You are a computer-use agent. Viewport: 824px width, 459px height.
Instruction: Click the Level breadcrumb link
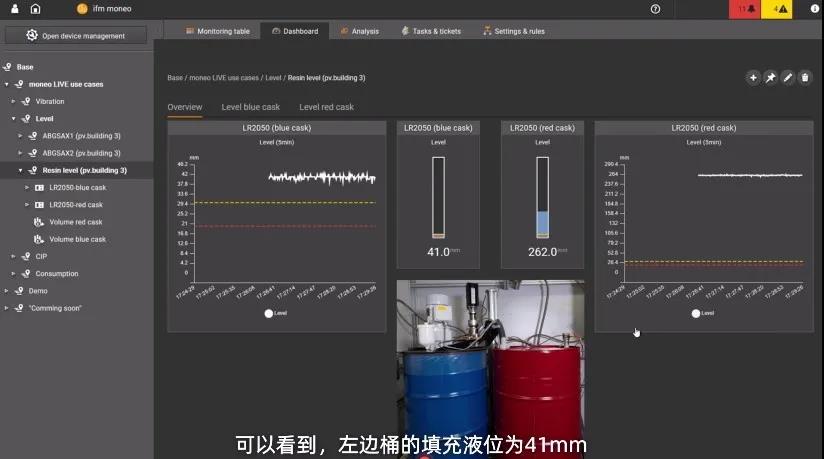click(272, 77)
